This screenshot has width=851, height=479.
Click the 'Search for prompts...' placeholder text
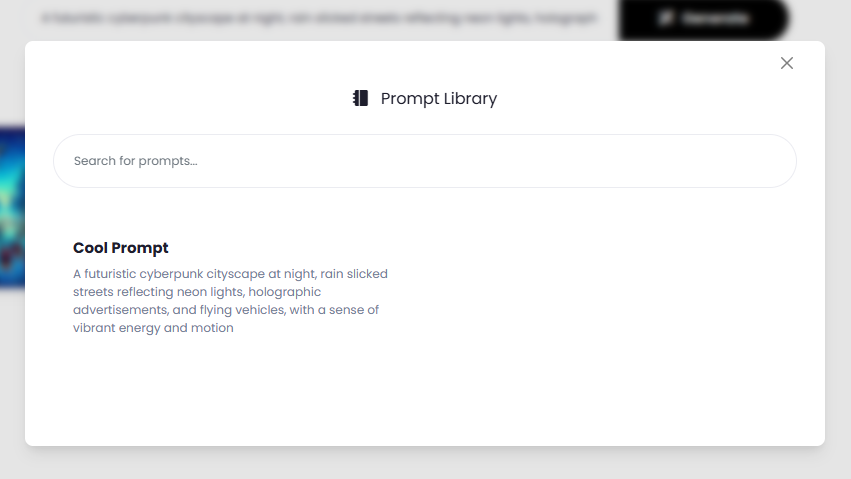click(136, 161)
